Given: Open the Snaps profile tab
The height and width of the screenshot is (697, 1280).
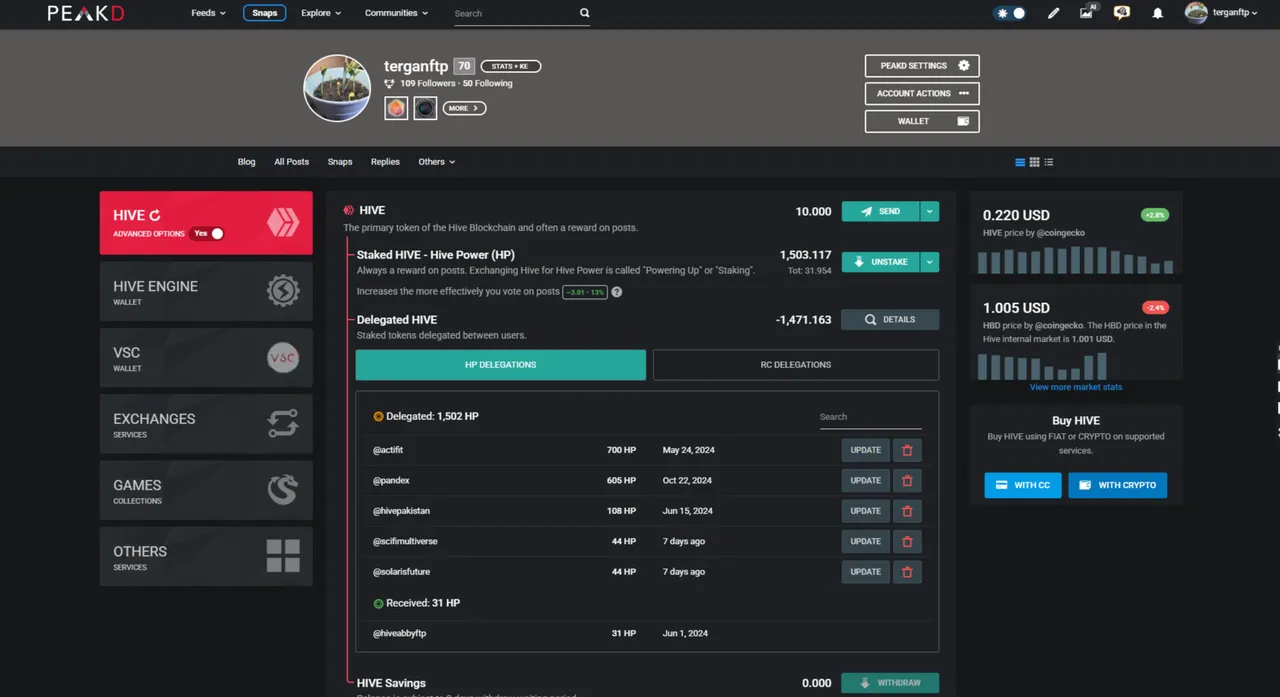Looking at the screenshot, I should 340,162.
